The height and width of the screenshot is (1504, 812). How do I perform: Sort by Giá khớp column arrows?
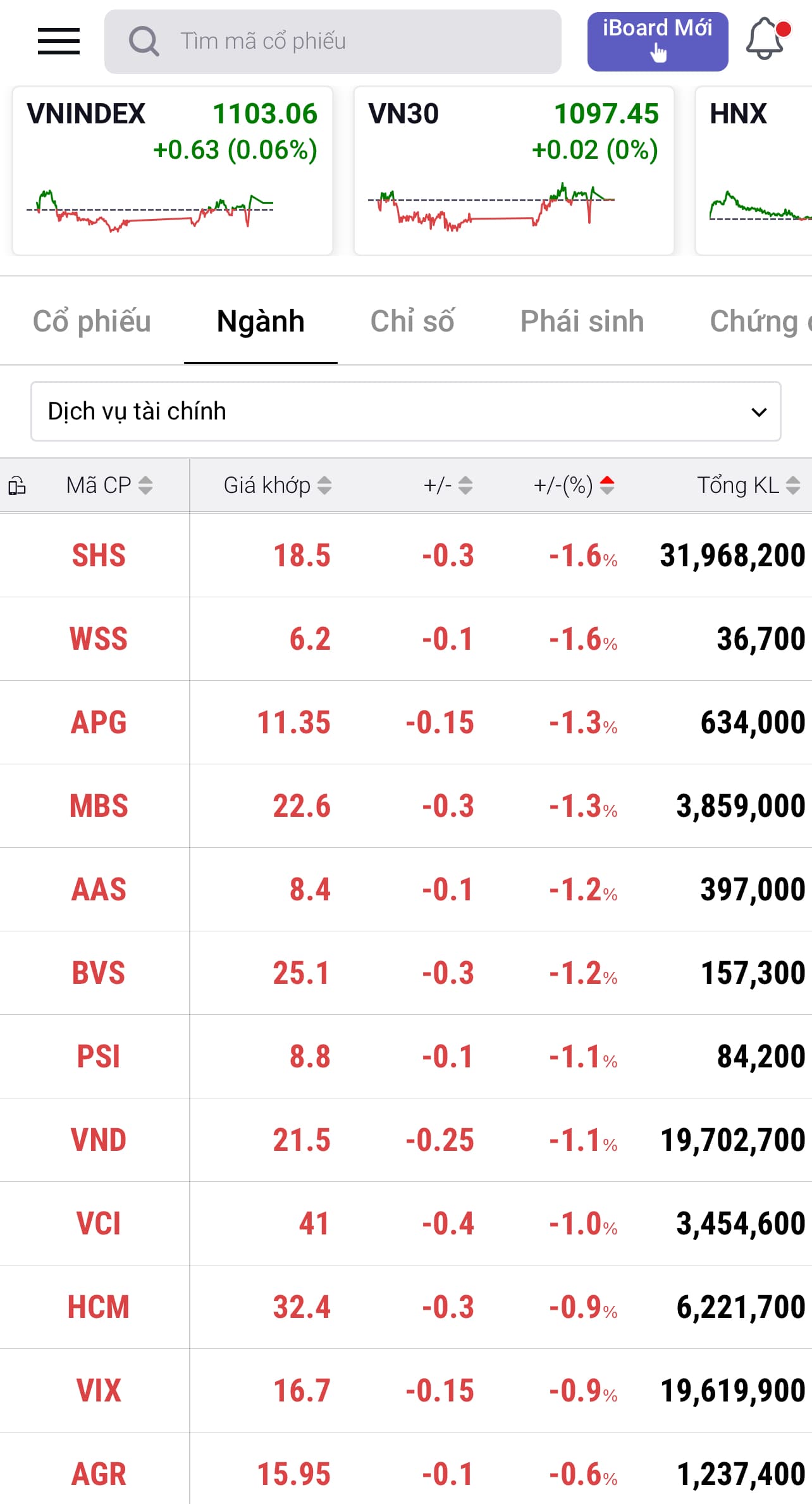point(324,485)
